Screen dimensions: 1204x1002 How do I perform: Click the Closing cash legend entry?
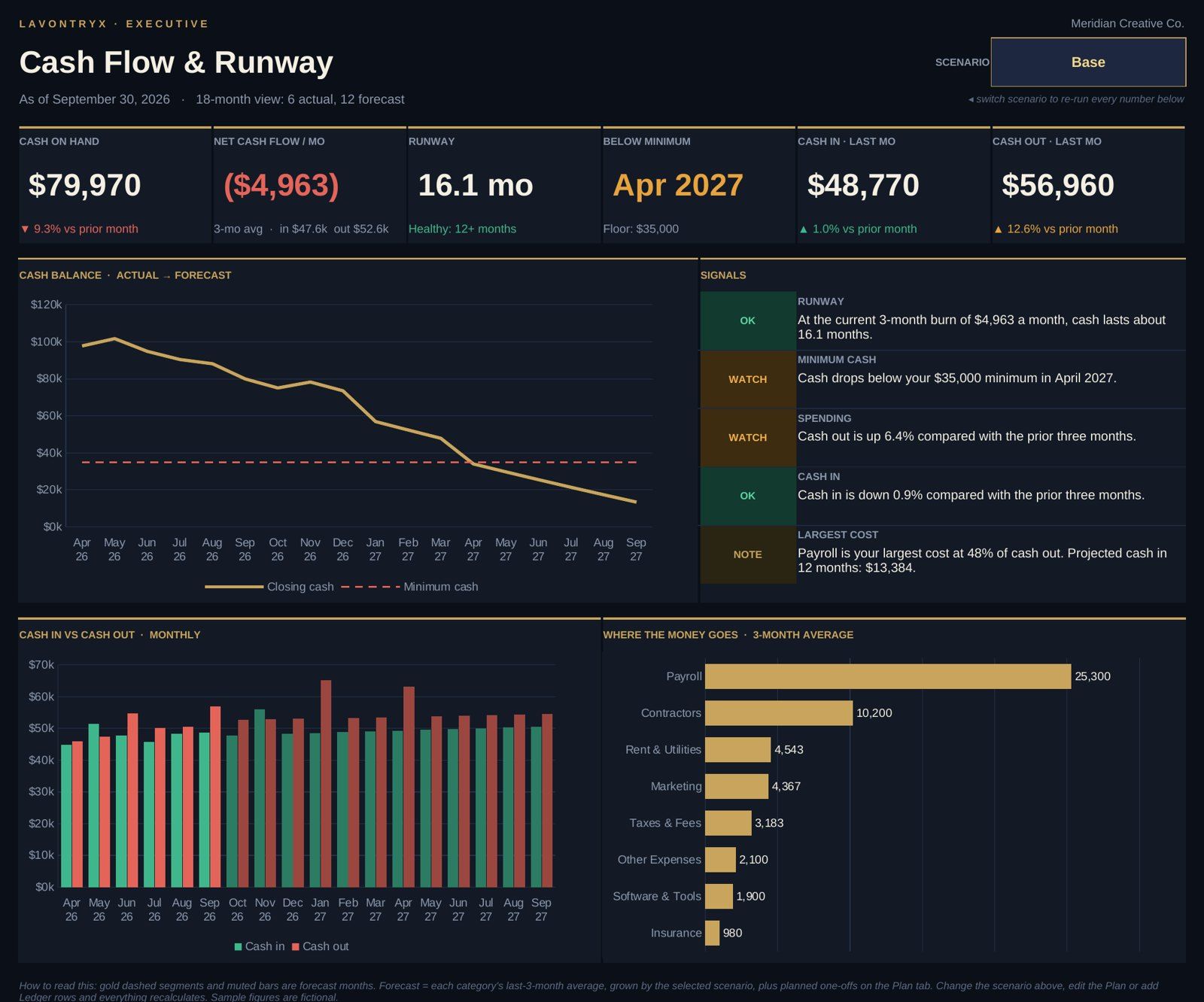(269, 587)
